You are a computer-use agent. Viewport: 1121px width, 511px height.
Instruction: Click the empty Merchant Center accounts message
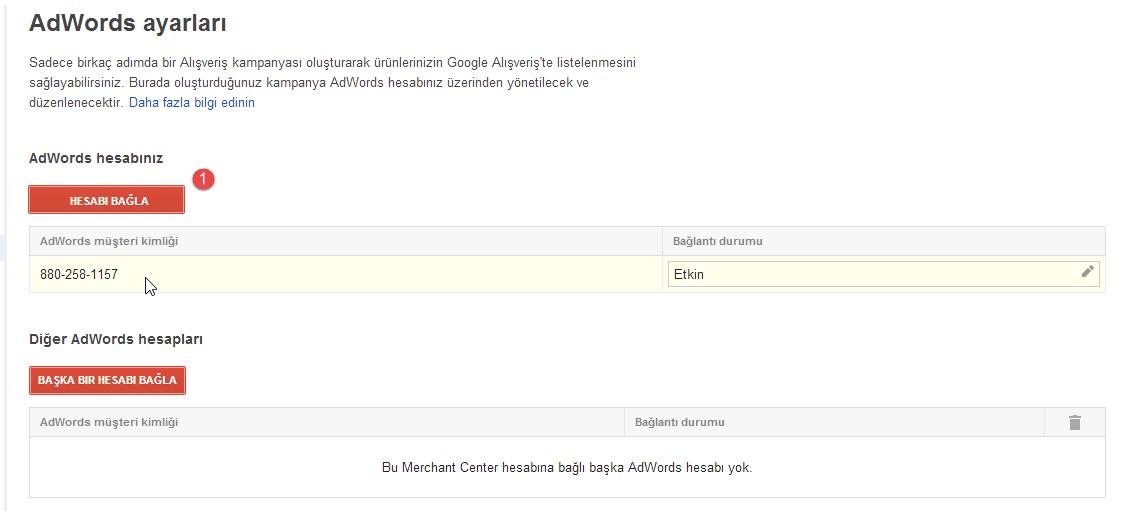(x=567, y=467)
